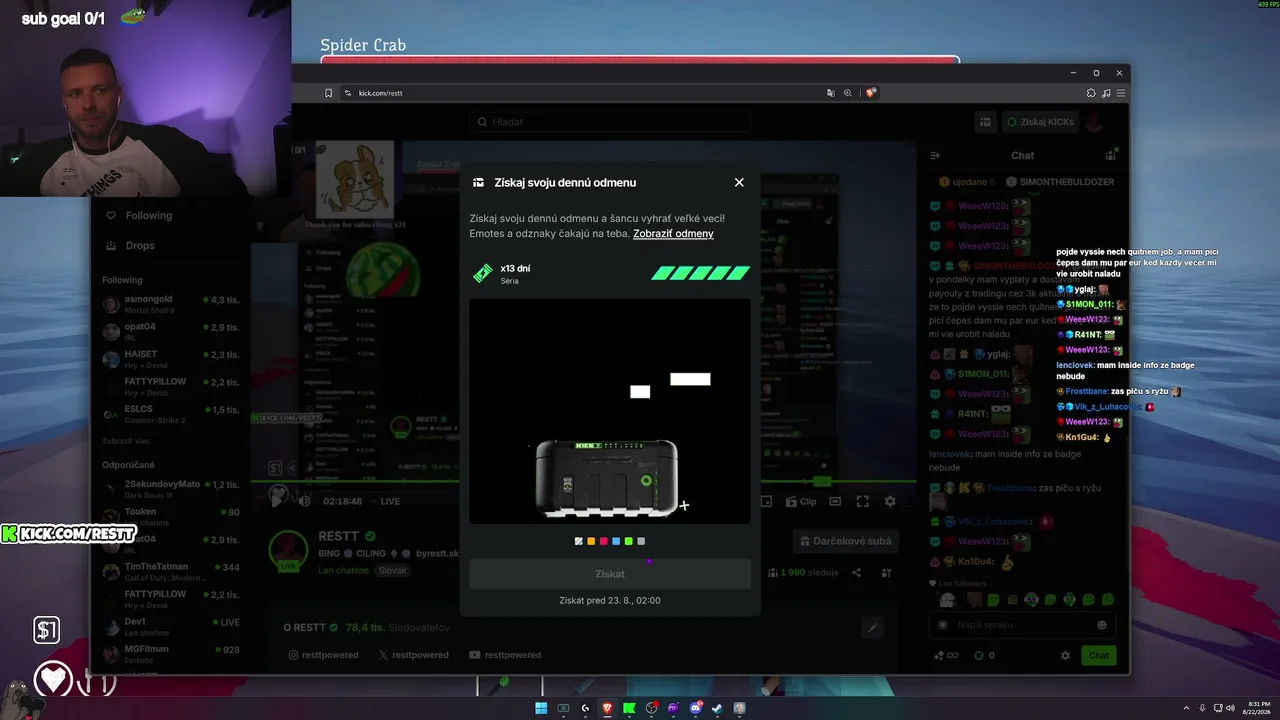Select the red color swatch

(x=603, y=541)
